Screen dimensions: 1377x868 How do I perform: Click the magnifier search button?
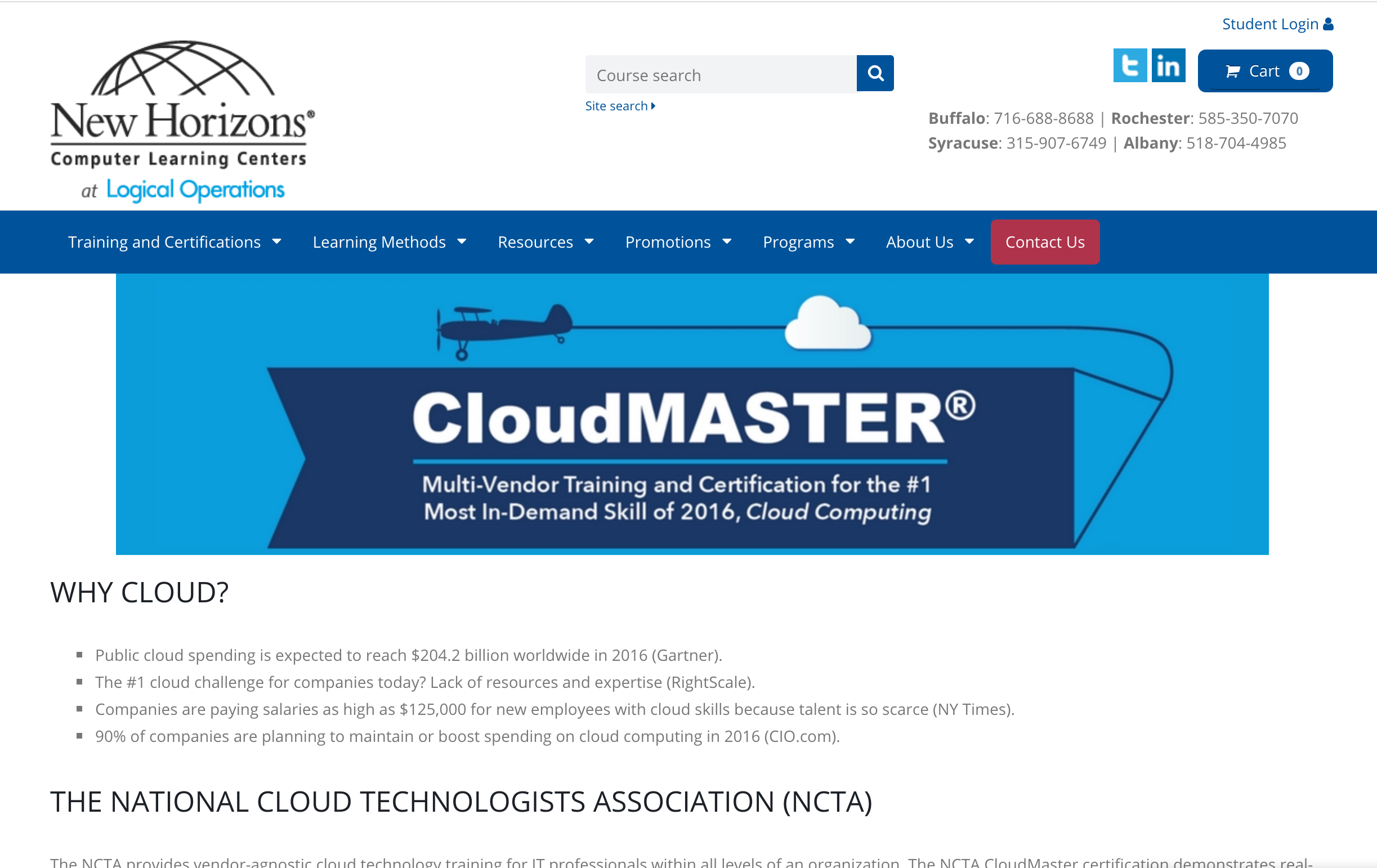click(875, 73)
